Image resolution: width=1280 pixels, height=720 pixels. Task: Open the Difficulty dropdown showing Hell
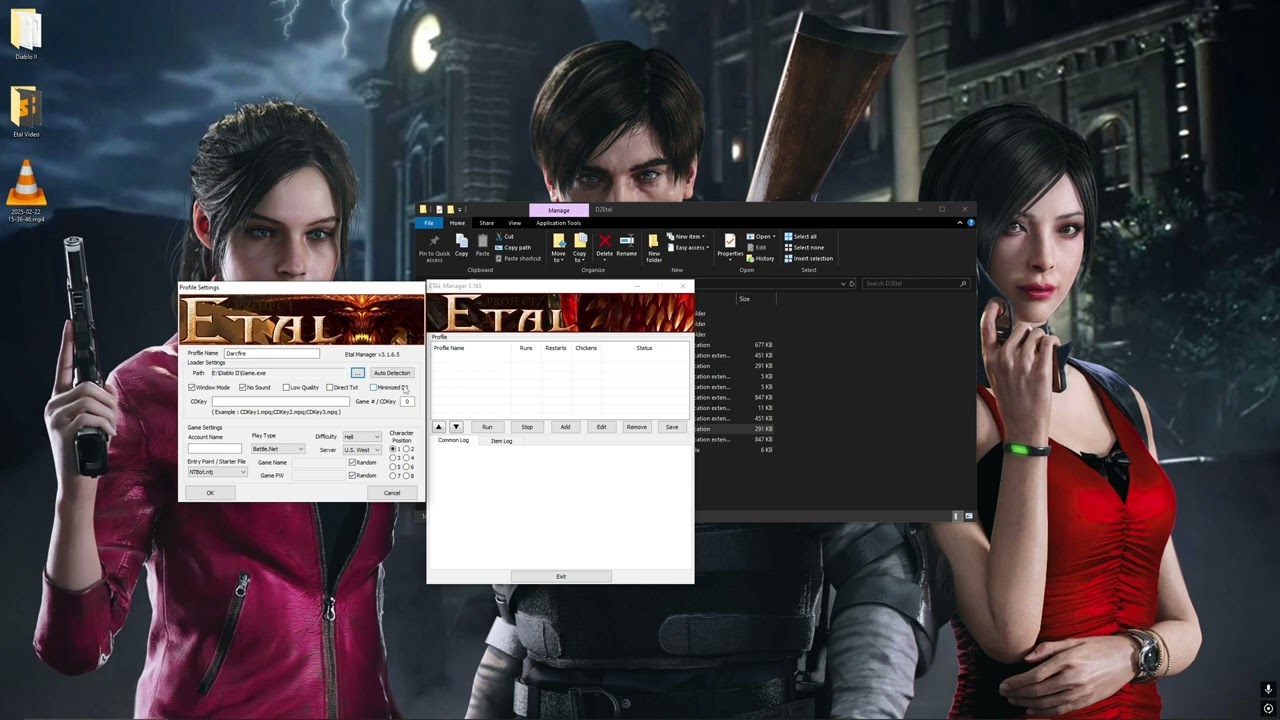(x=362, y=437)
